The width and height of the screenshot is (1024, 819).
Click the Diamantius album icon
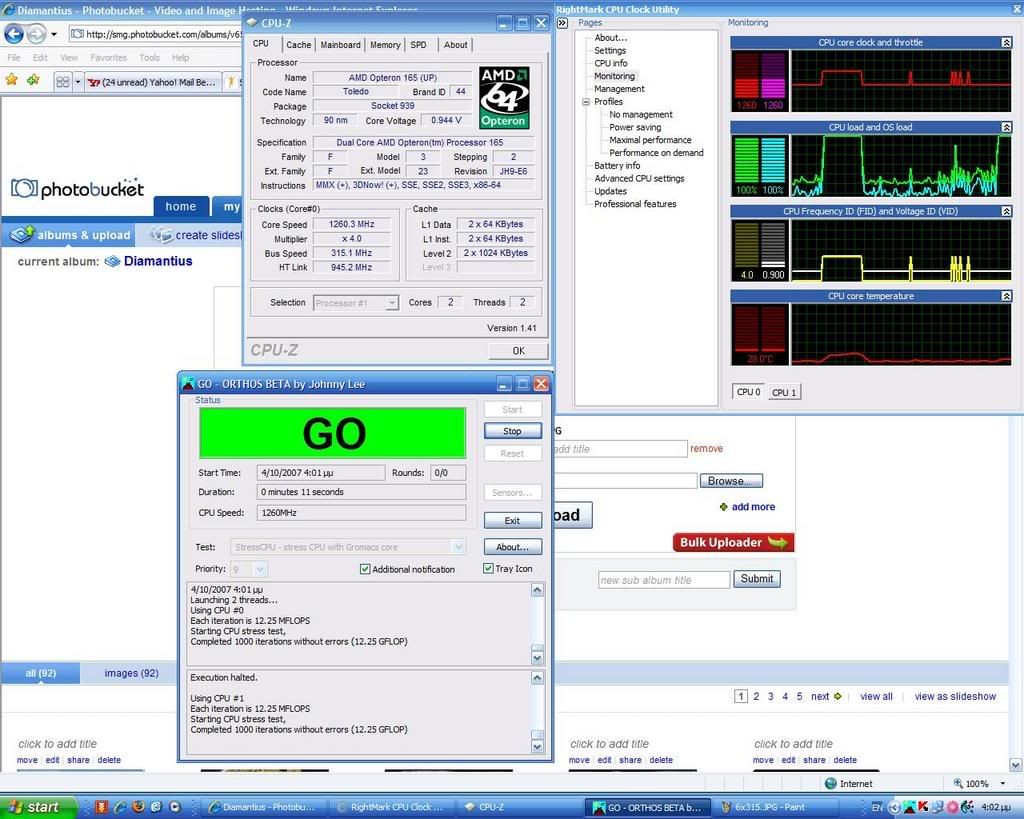[113, 261]
